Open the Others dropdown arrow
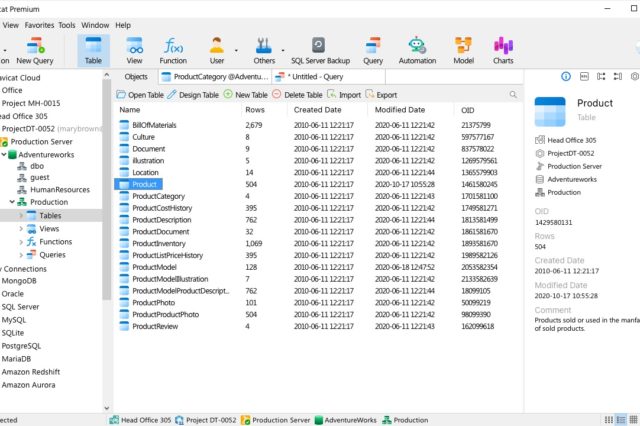Image resolution: width=640 pixels, height=426 pixels. [x=282, y=51]
